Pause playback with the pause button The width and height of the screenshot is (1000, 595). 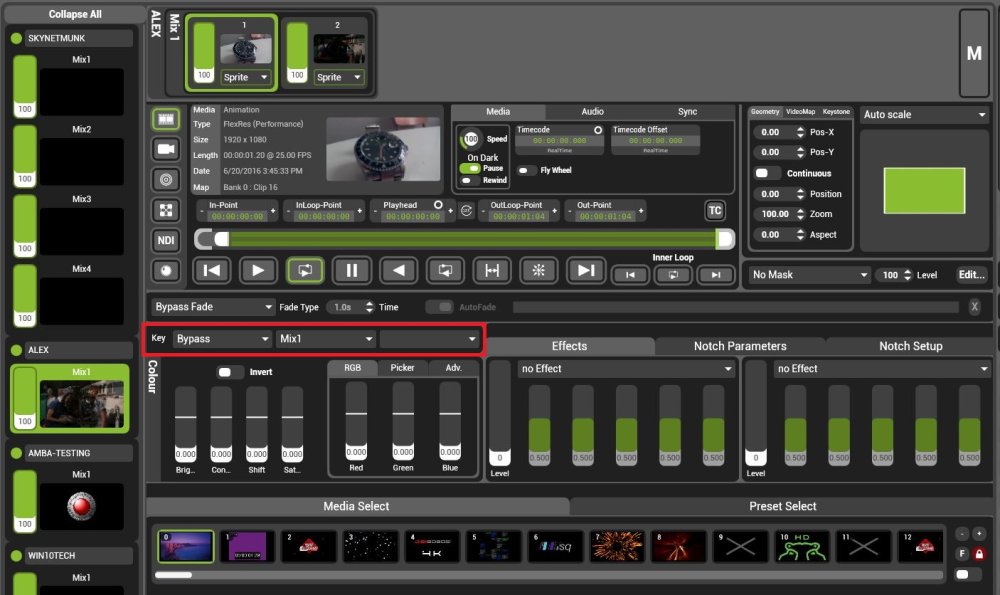(x=351, y=270)
